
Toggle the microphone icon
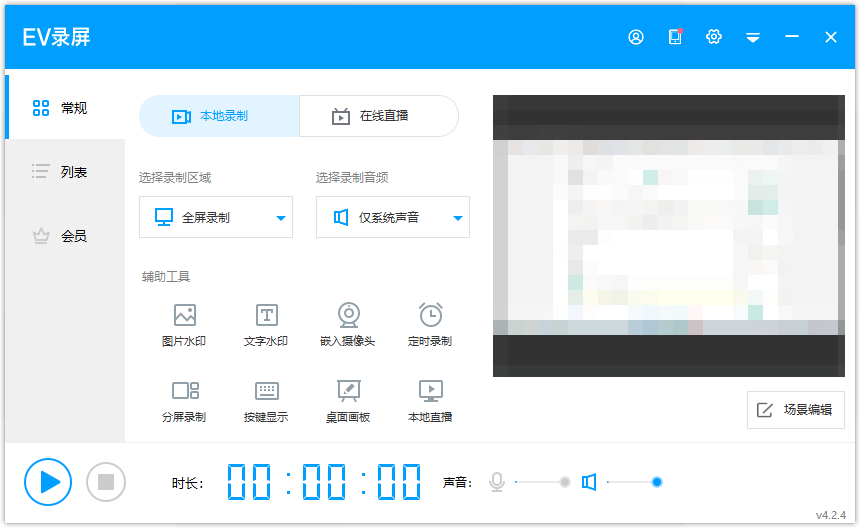(x=497, y=482)
